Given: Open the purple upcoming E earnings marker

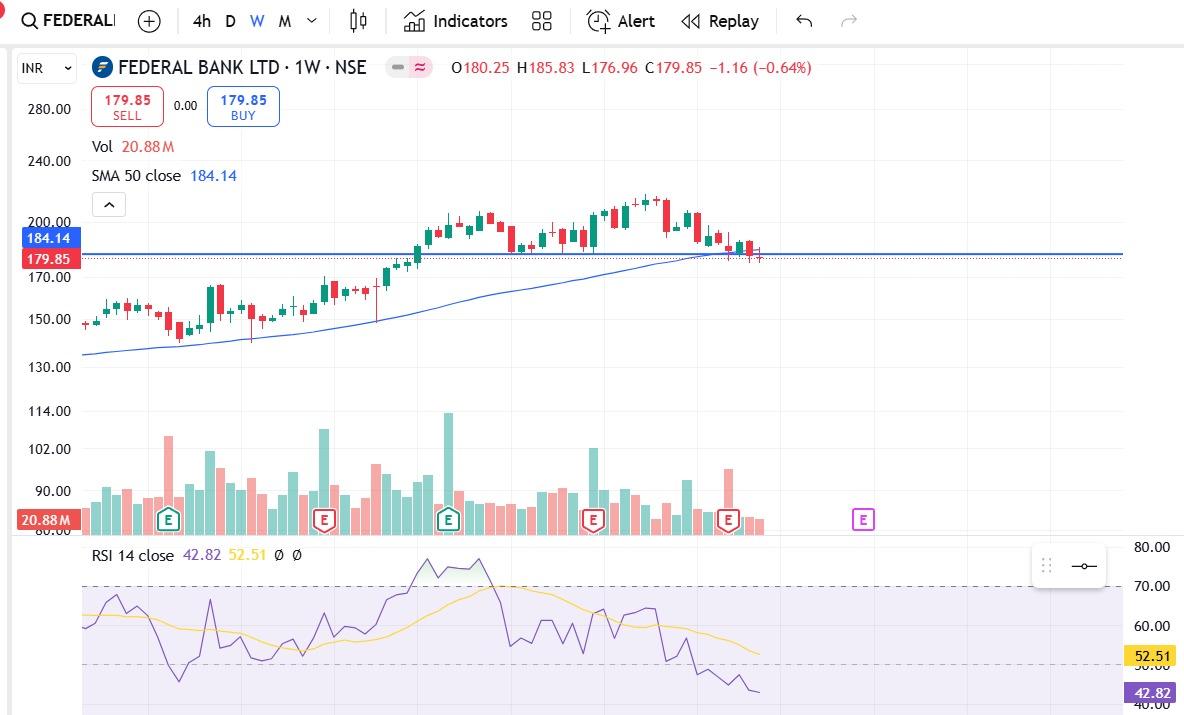Looking at the screenshot, I should click(862, 519).
